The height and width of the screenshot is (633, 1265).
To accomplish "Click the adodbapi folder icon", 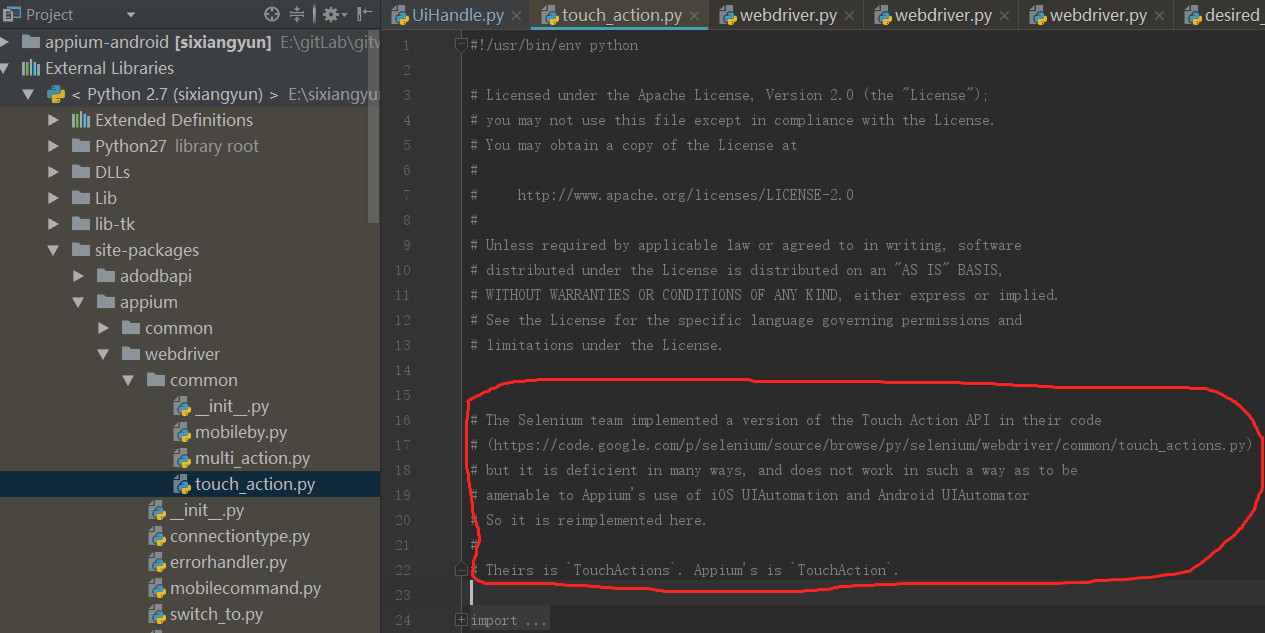I will [x=106, y=276].
